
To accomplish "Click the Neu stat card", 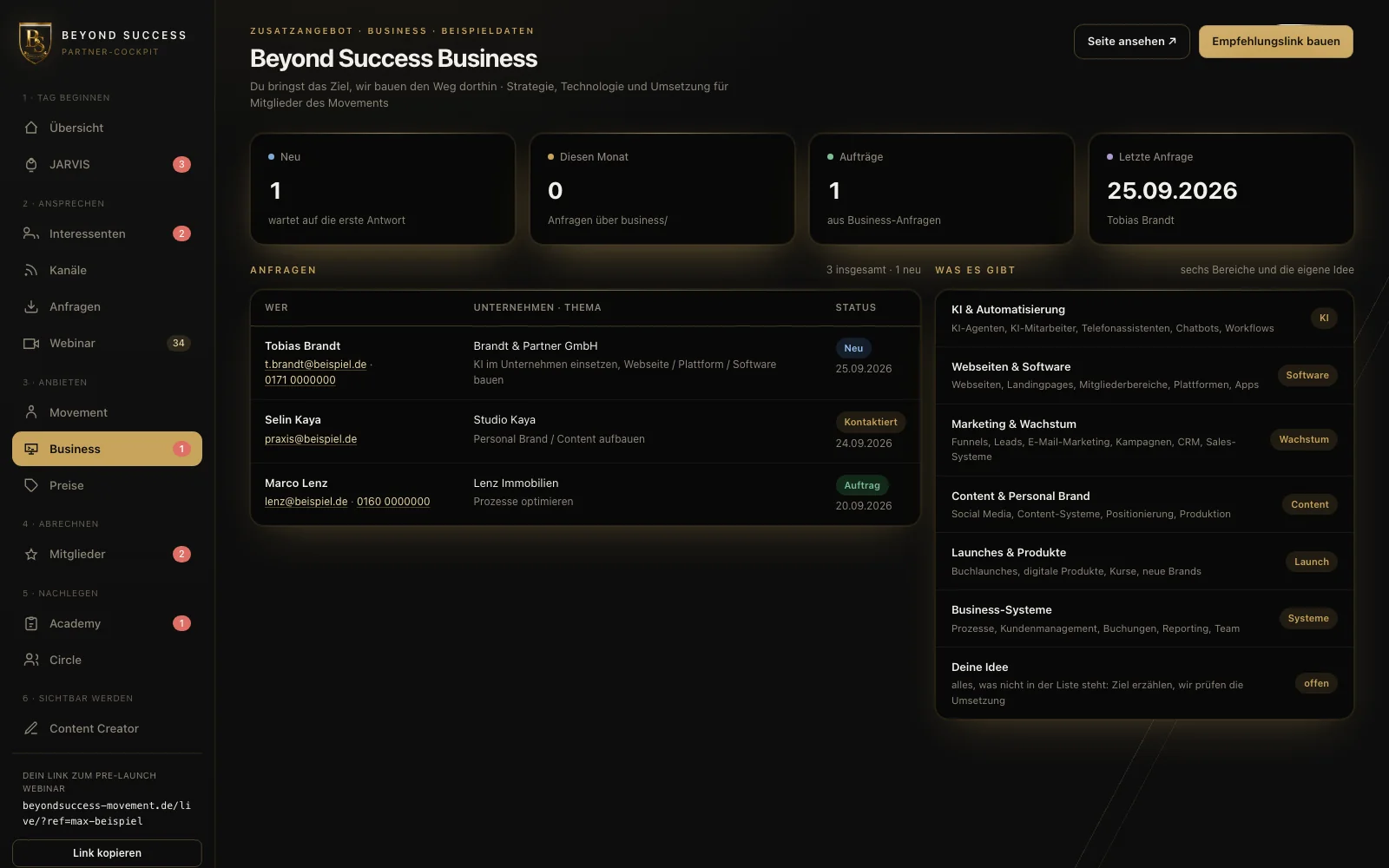I will click(x=383, y=188).
